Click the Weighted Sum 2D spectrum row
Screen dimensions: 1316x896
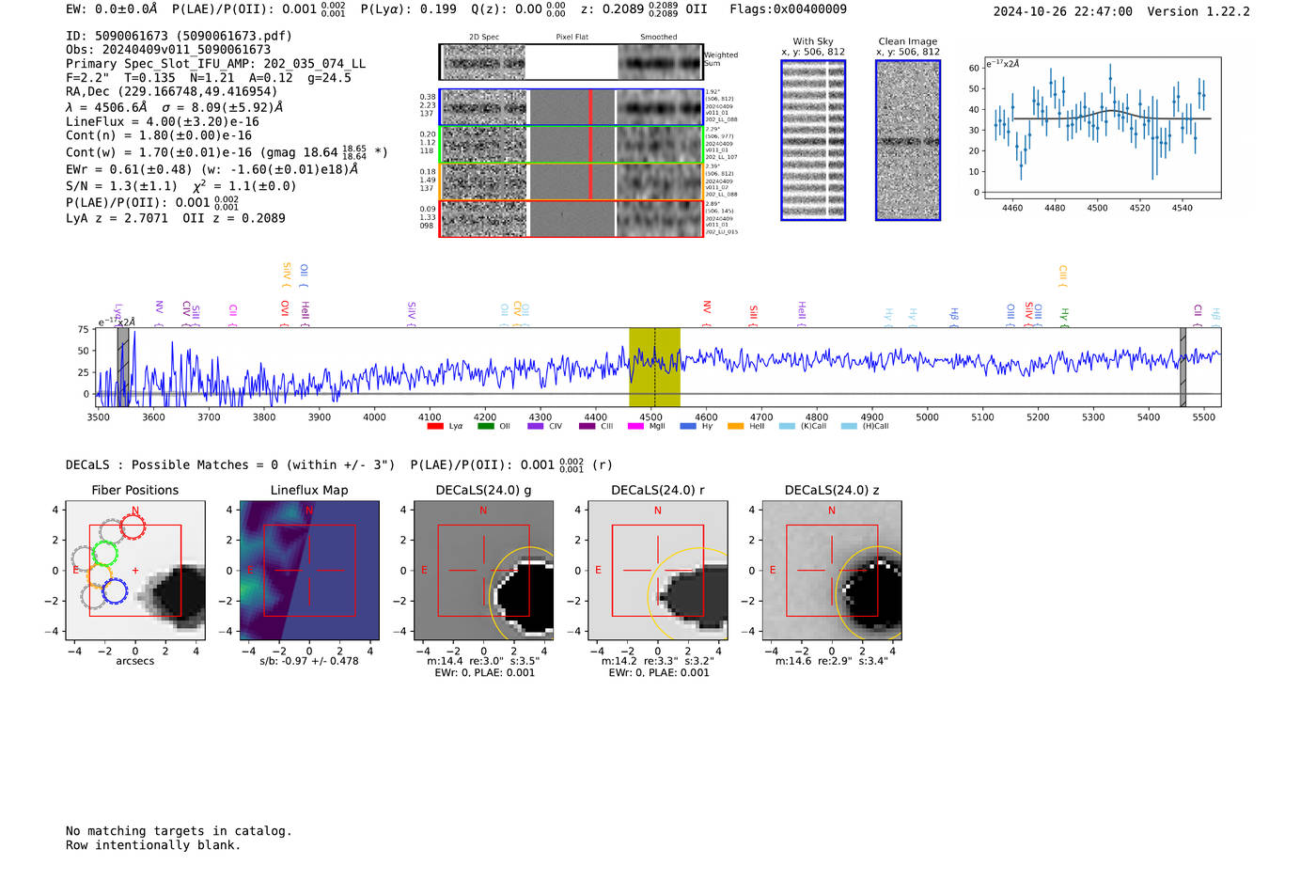[572, 62]
